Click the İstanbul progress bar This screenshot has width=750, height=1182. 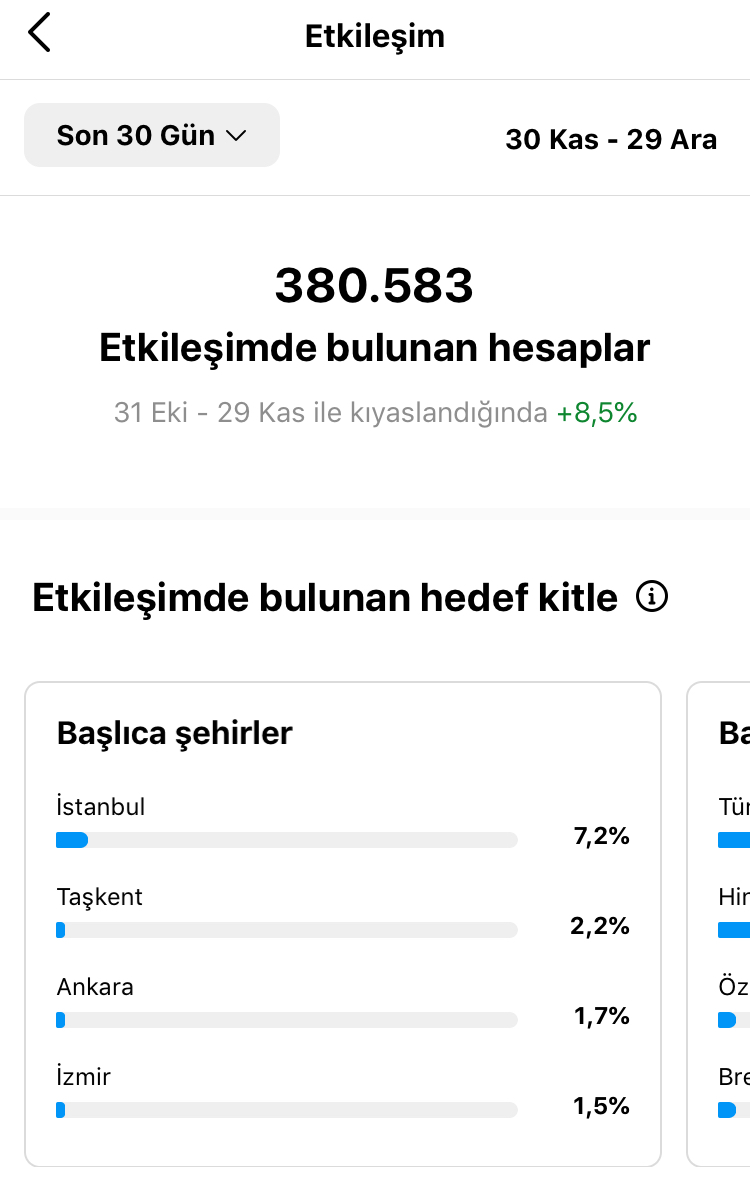(287, 840)
